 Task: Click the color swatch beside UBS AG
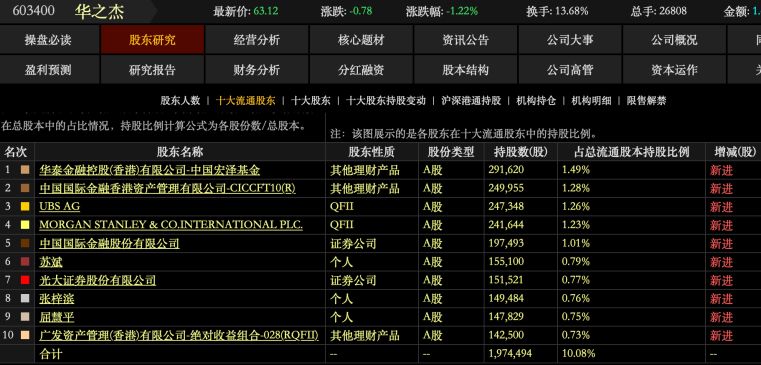click(x=25, y=207)
